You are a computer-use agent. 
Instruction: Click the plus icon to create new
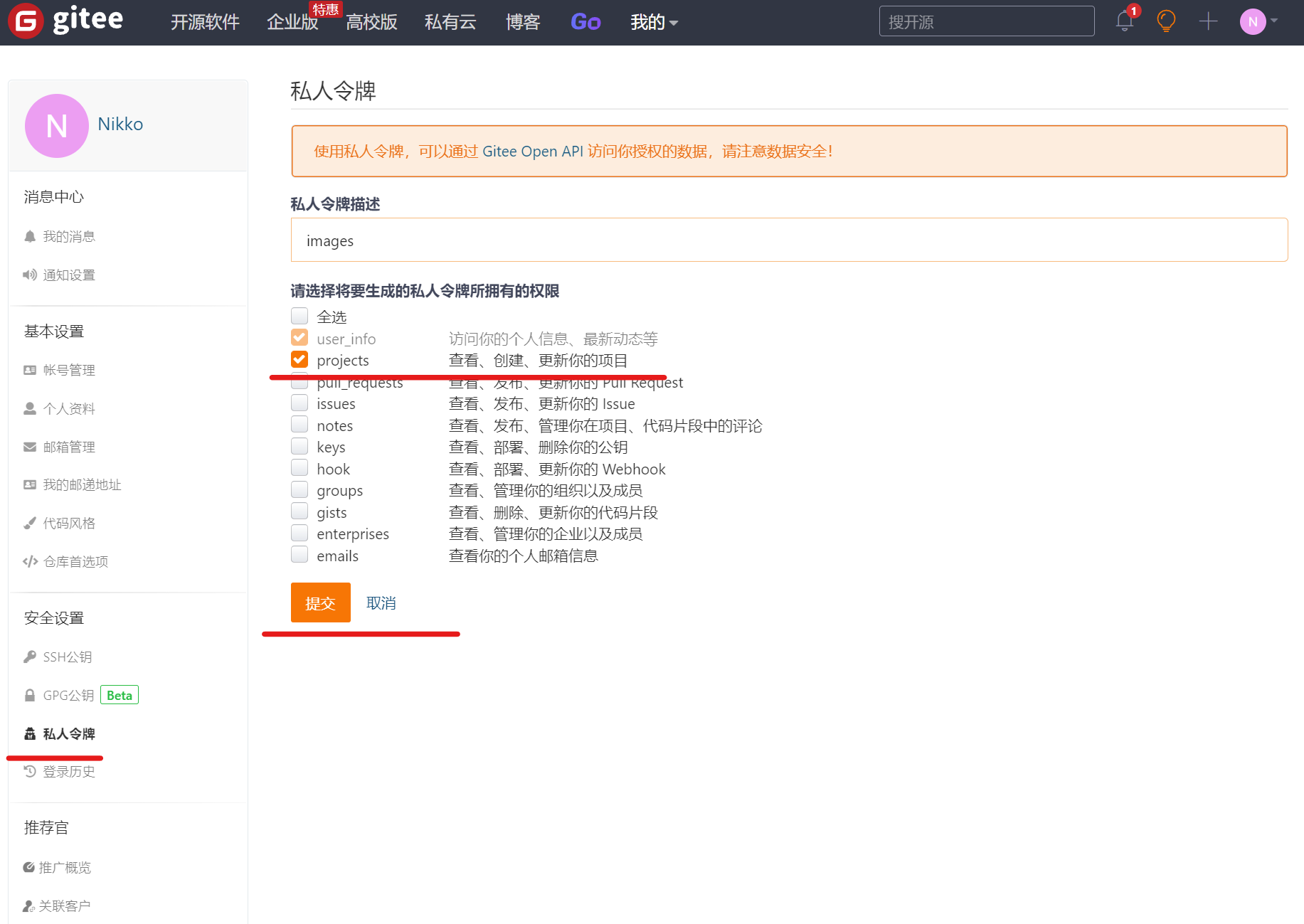pyautogui.click(x=1207, y=21)
